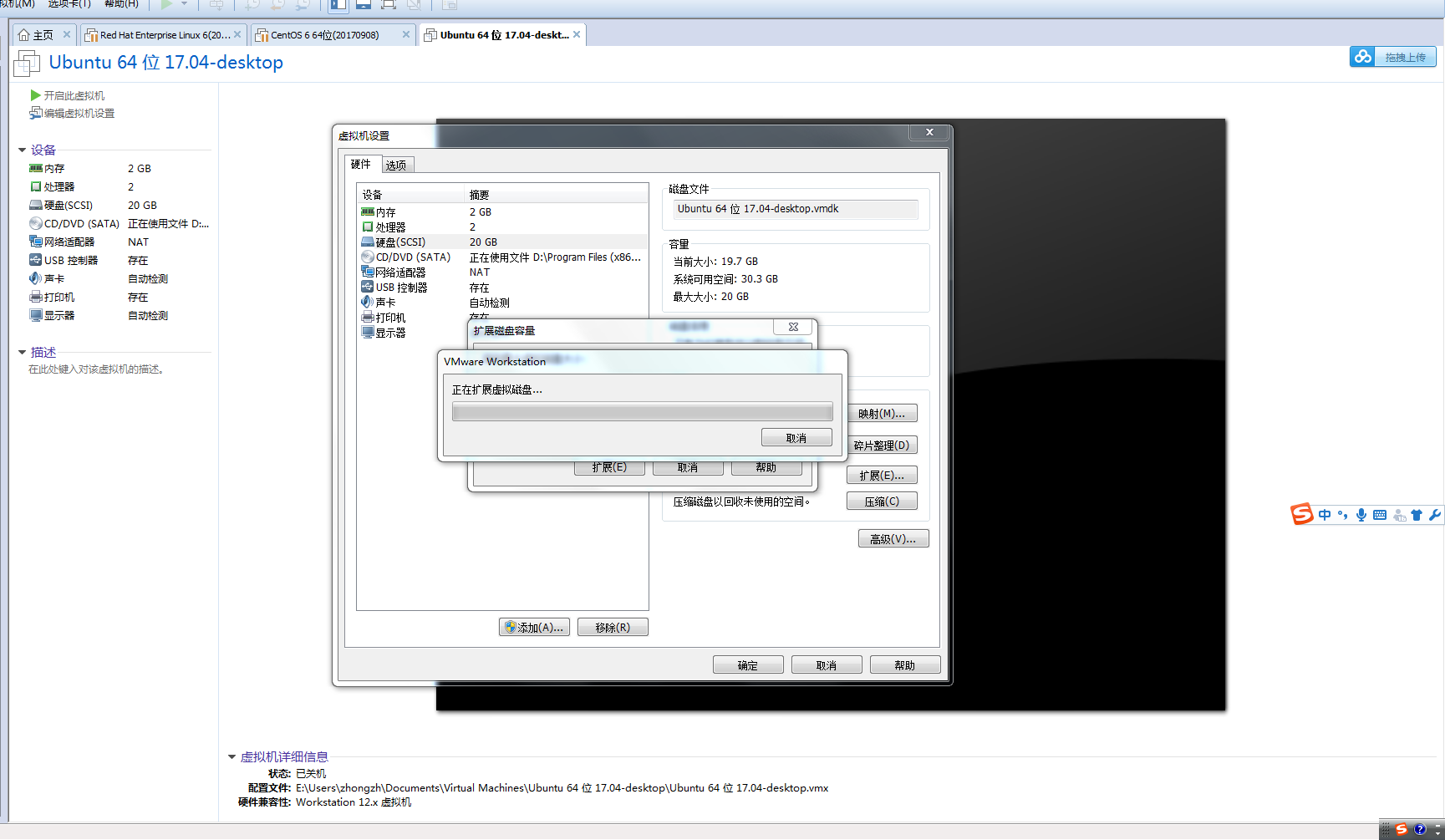Click the full screen toolbar icon
Screen dimensions: 1445x840
(x=389, y=4)
